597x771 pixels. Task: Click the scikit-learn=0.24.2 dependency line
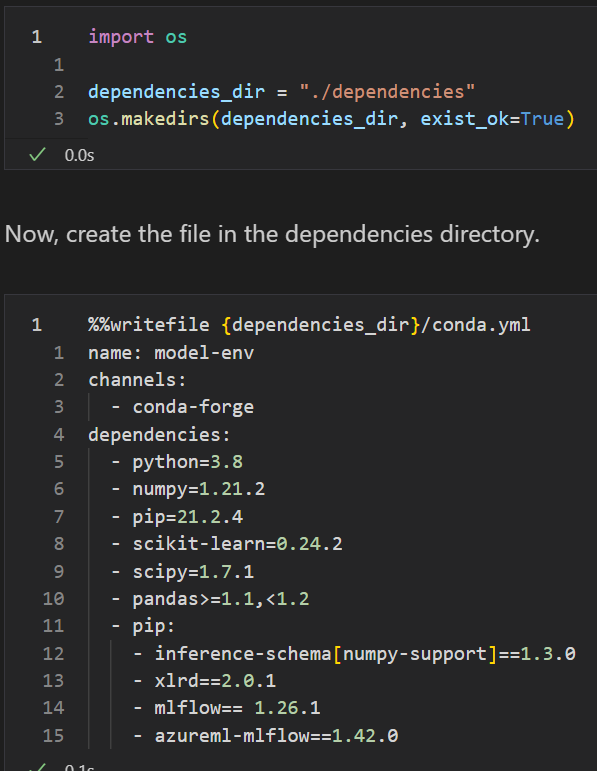(x=238, y=544)
